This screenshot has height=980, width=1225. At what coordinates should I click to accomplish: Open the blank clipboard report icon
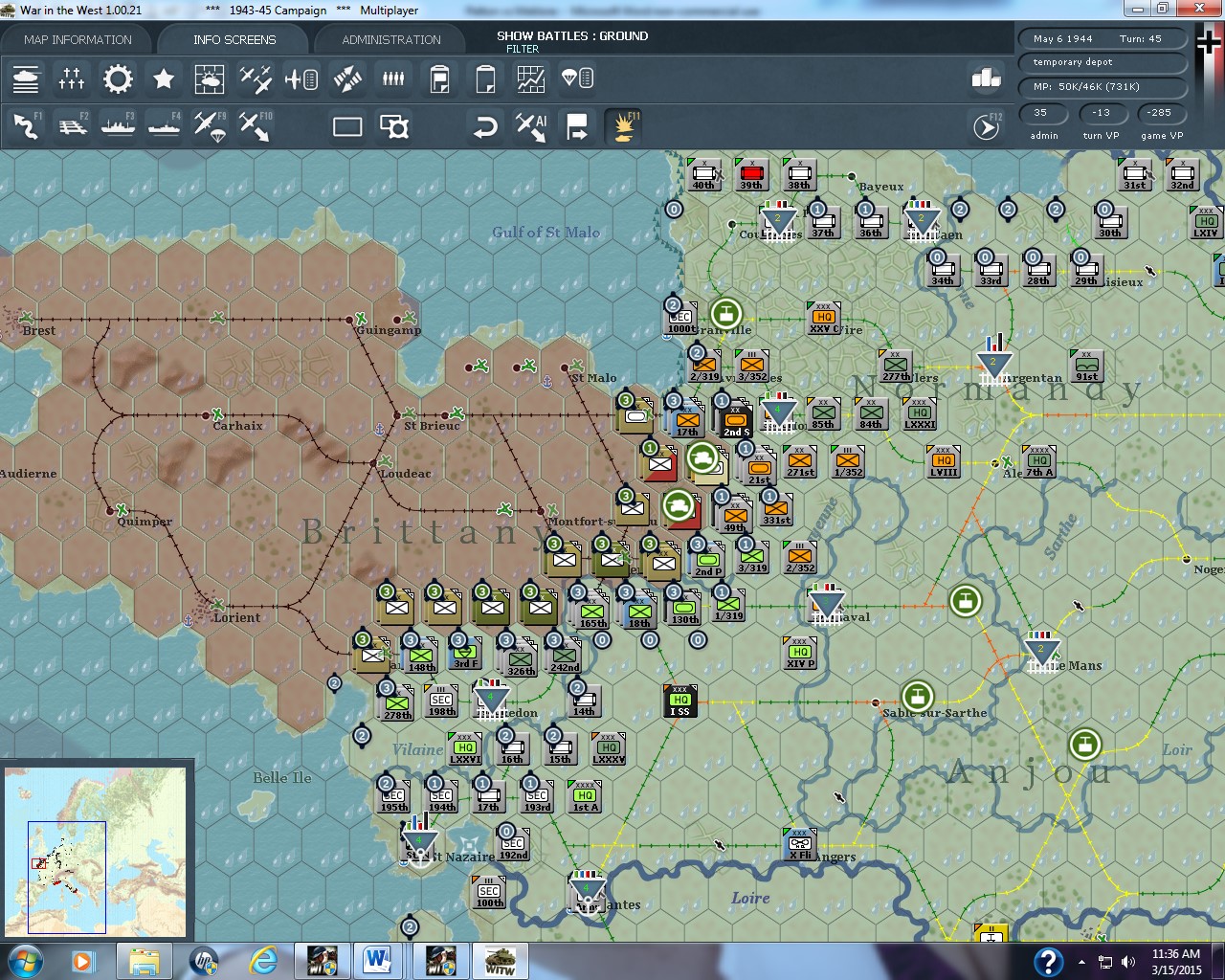[x=485, y=78]
